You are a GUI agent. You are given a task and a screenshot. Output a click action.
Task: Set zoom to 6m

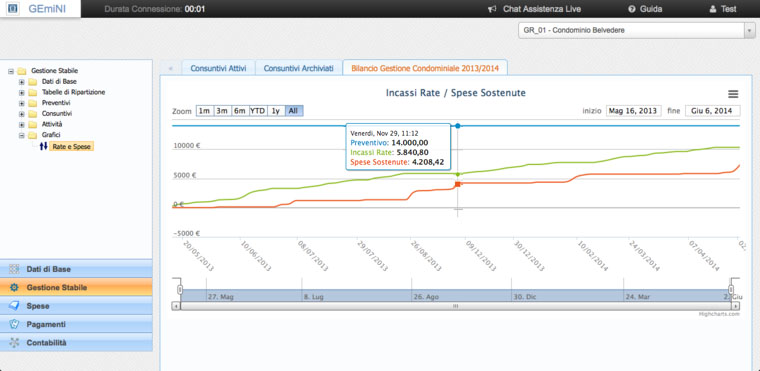coord(240,111)
